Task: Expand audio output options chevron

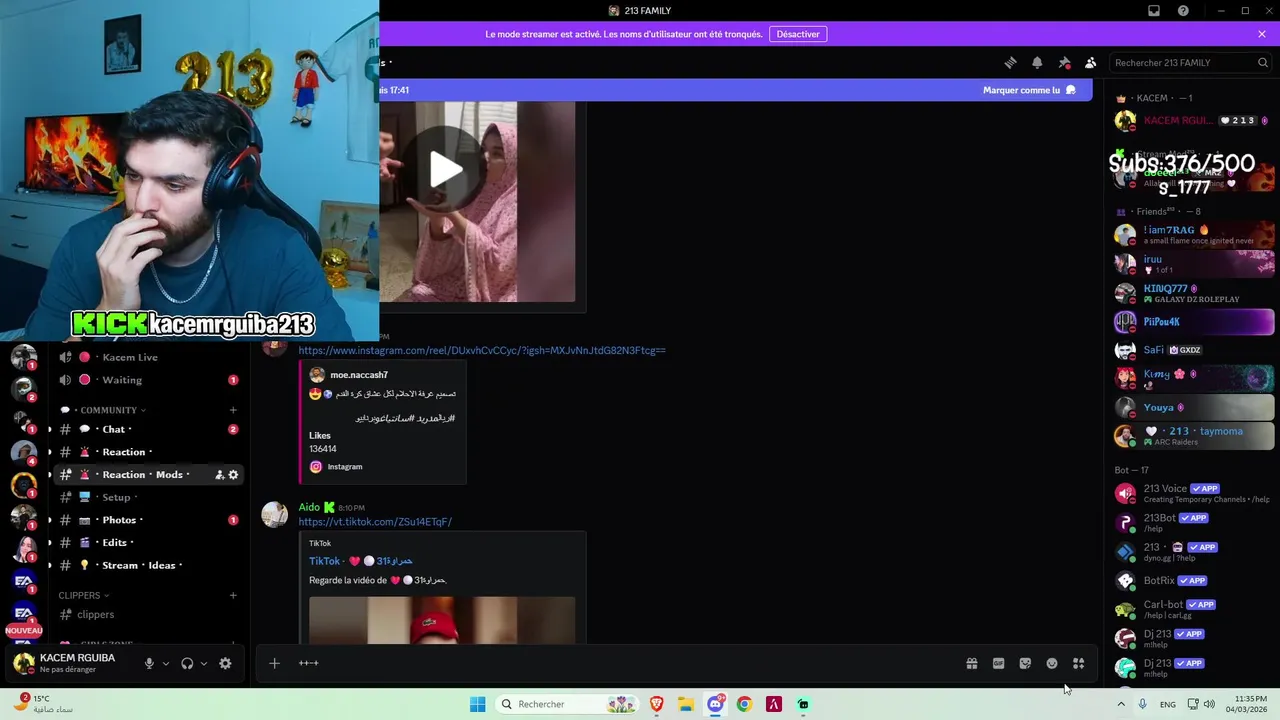Action: coord(204,663)
